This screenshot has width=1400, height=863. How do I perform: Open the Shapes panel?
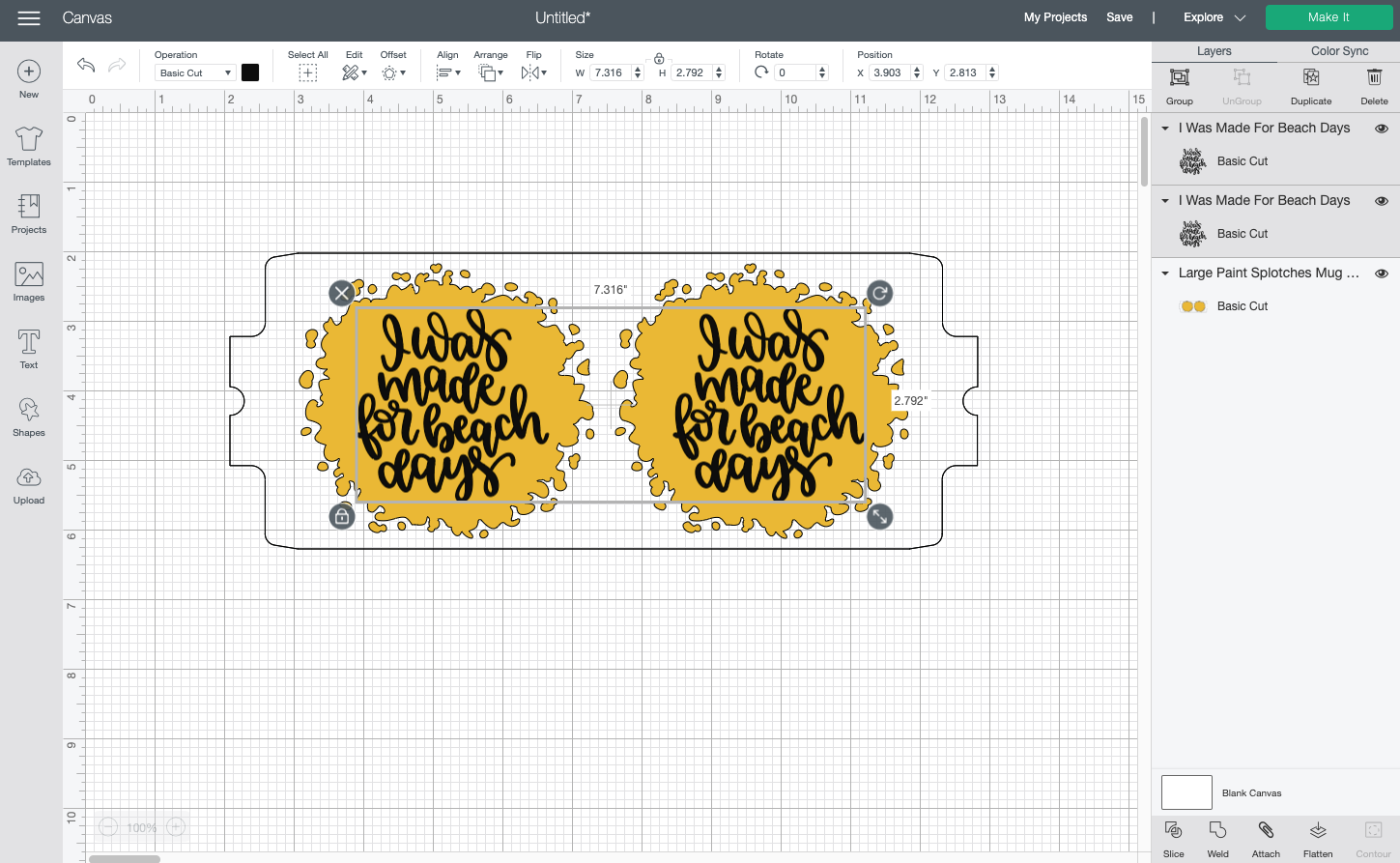[x=29, y=410]
